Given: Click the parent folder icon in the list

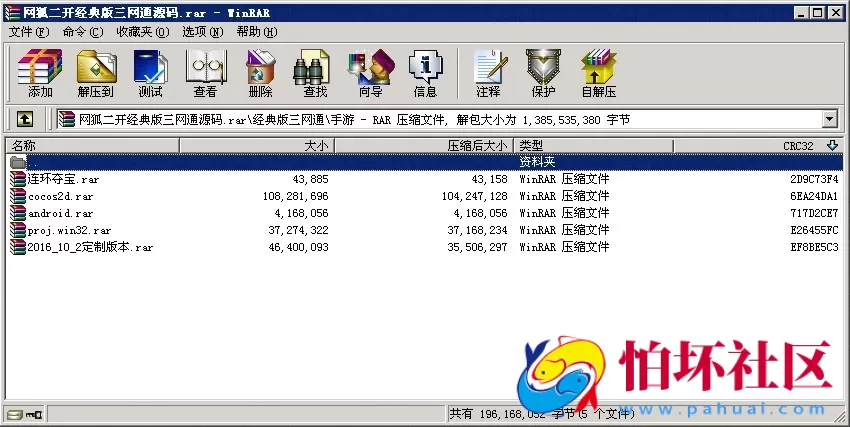Looking at the screenshot, I should tap(18, 162).
